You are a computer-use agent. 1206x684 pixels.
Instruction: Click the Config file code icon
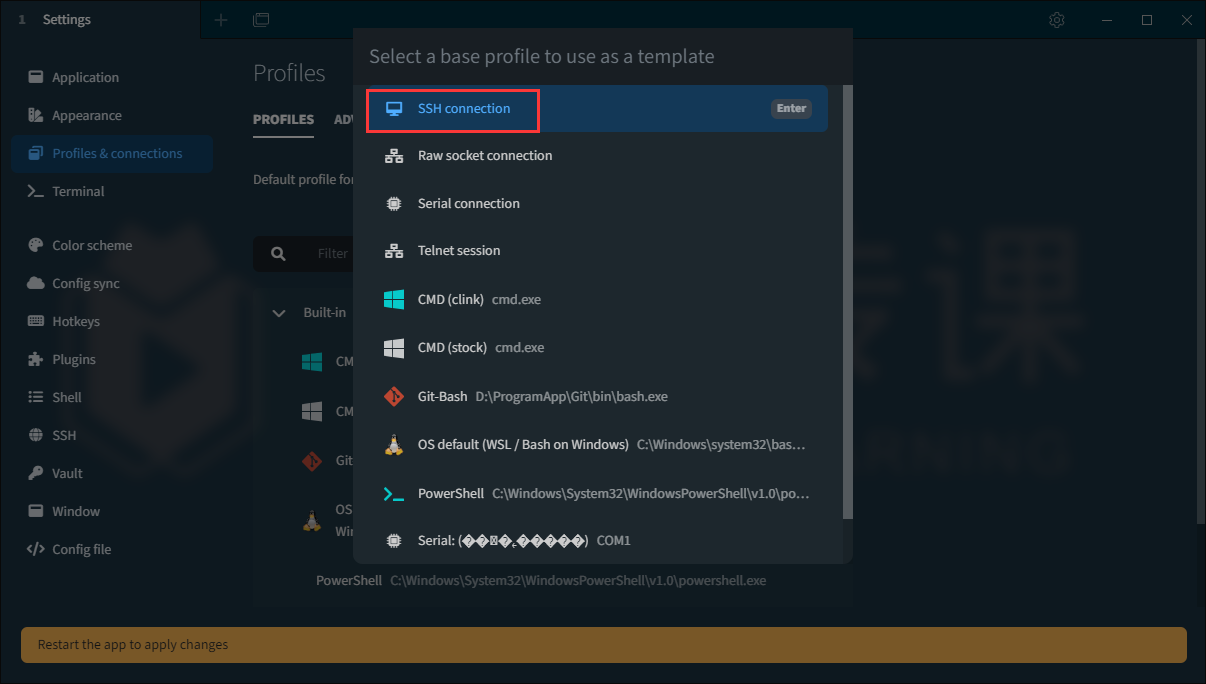35,549
